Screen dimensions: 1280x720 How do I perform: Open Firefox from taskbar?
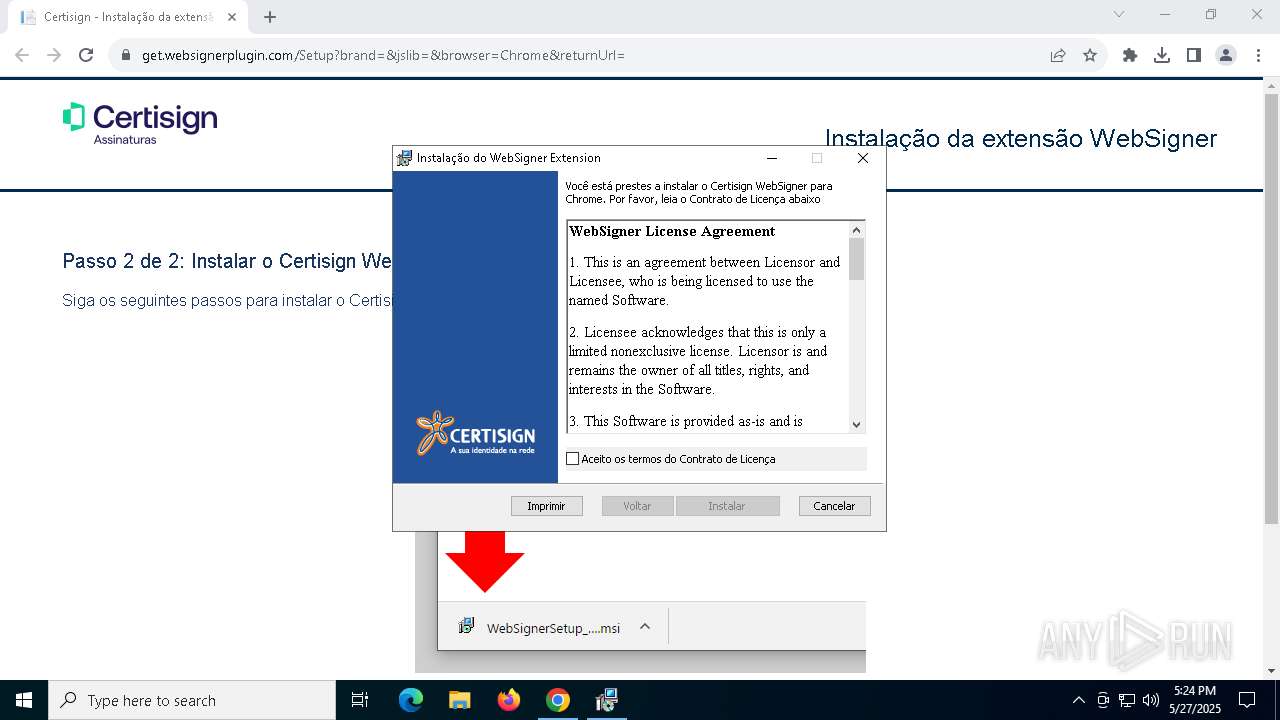point(509,700)
